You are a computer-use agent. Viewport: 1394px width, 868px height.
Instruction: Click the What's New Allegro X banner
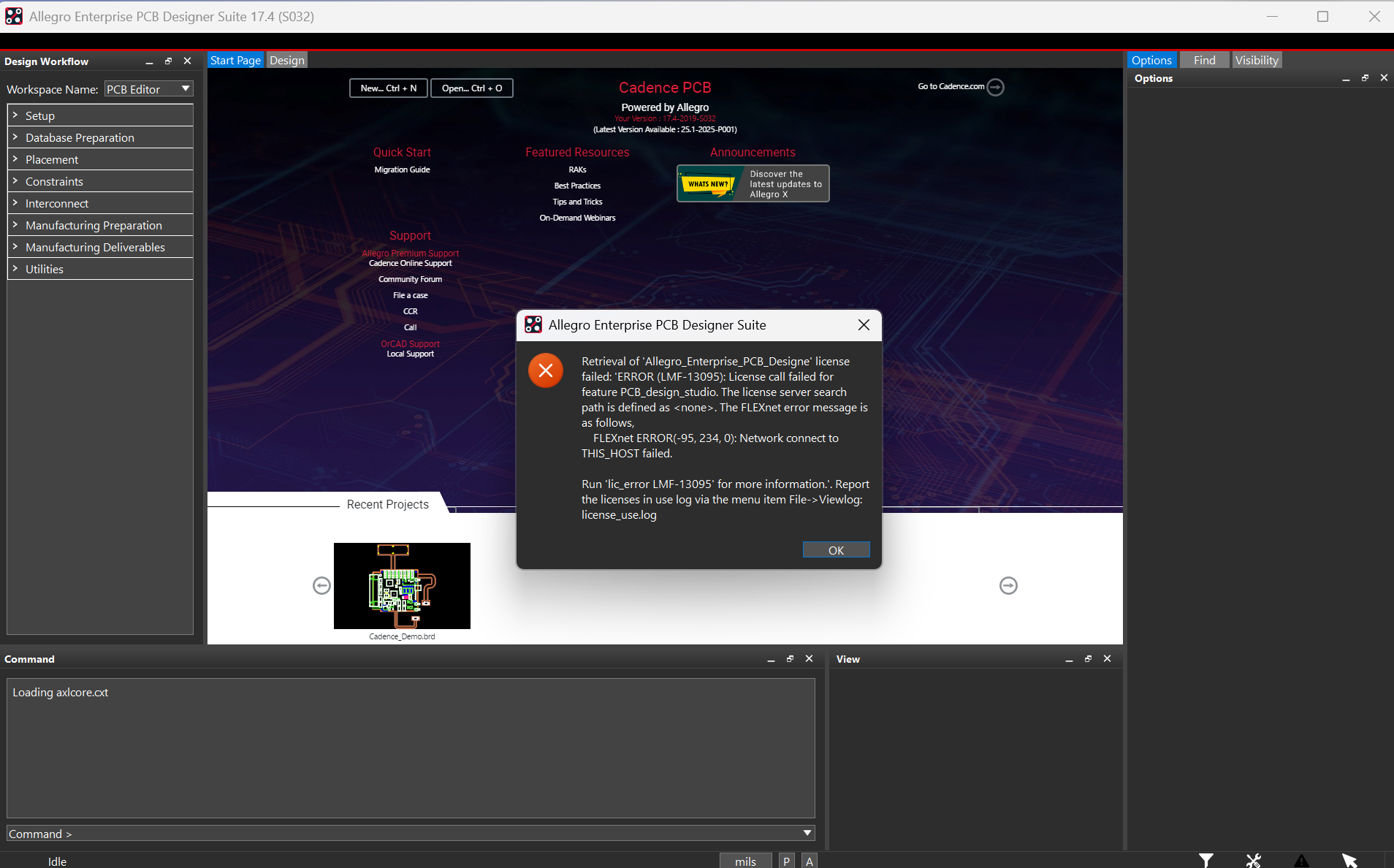[x=753, y=183]
